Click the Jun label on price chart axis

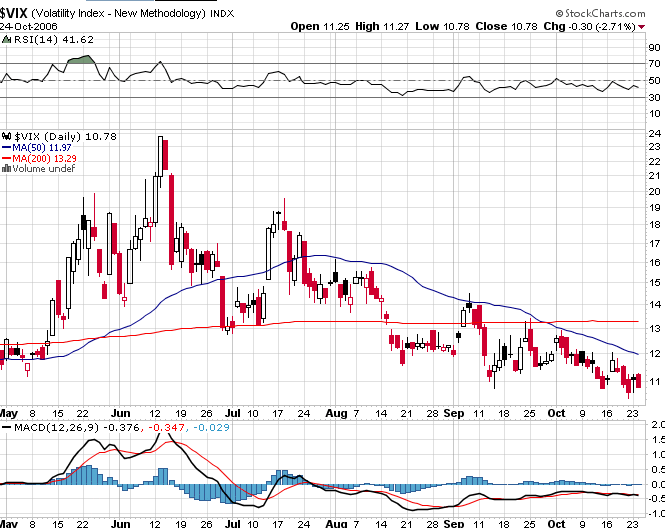click(123, 412)
